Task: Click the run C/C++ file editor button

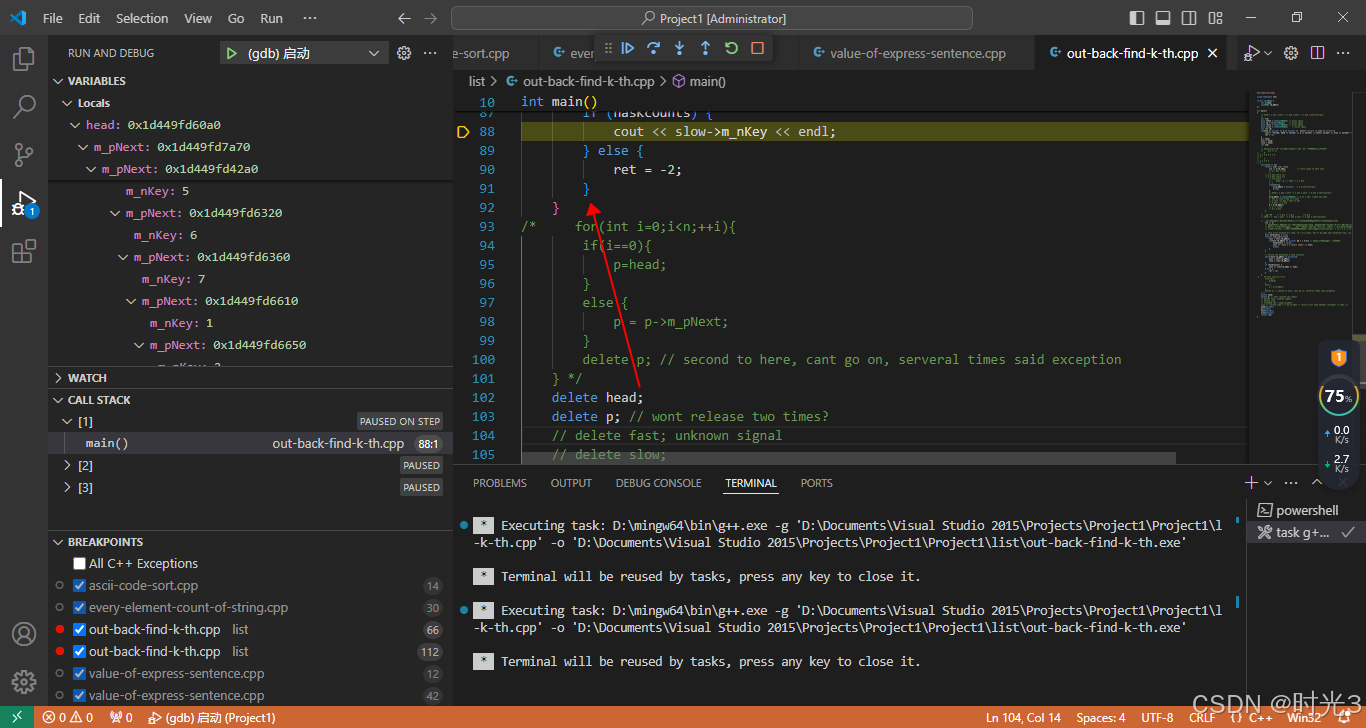Action: [1251, 53]
